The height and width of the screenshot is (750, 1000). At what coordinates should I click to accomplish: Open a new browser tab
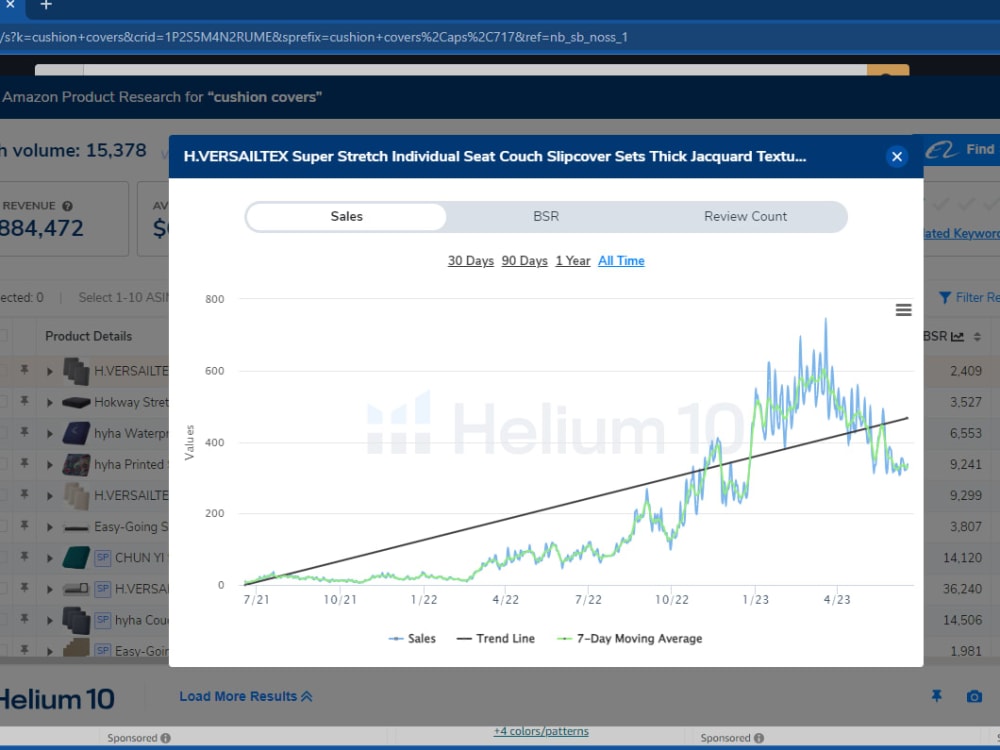click(x=46, y=6)
